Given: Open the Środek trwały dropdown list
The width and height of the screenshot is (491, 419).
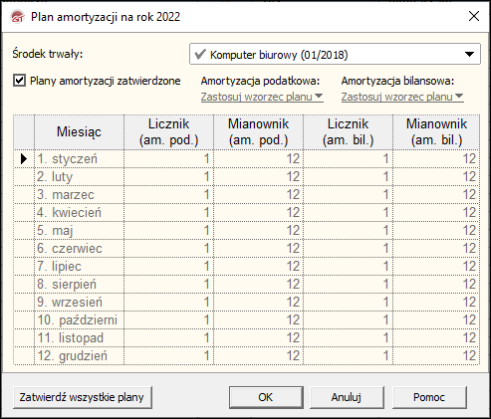Looking at the screenshot, I should (469, 54).
